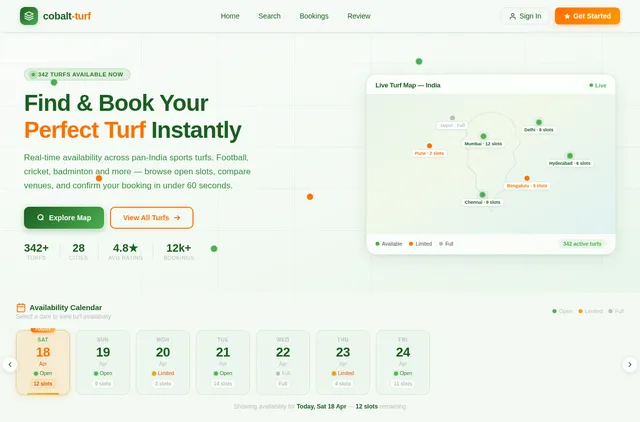The width and height of the screenshot is (640, 422).
Task: Show previous calendar dates with left arrow
Action: point(10,364)
